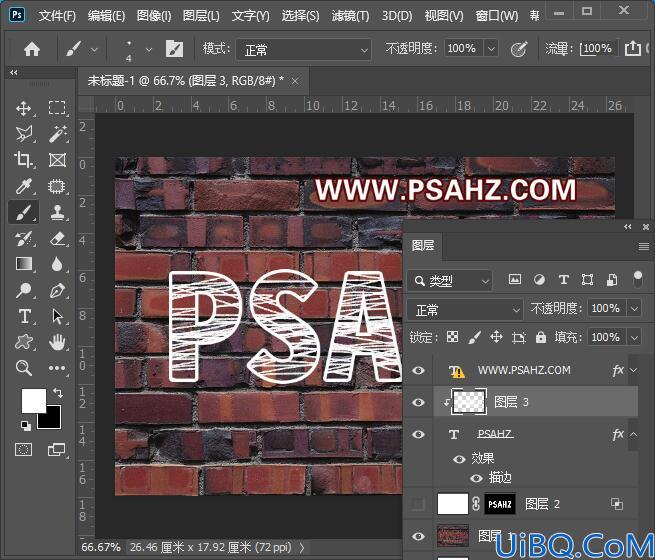The width and height of the screenshot is (655, 560).
Task: Filter layers by adjustment type
Action: (x=539, y=280)
